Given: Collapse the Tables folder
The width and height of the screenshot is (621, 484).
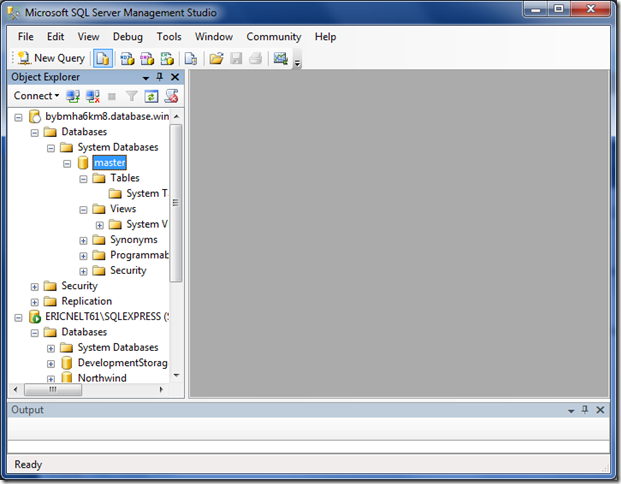Looking at the screenshot, I should 83,179.
